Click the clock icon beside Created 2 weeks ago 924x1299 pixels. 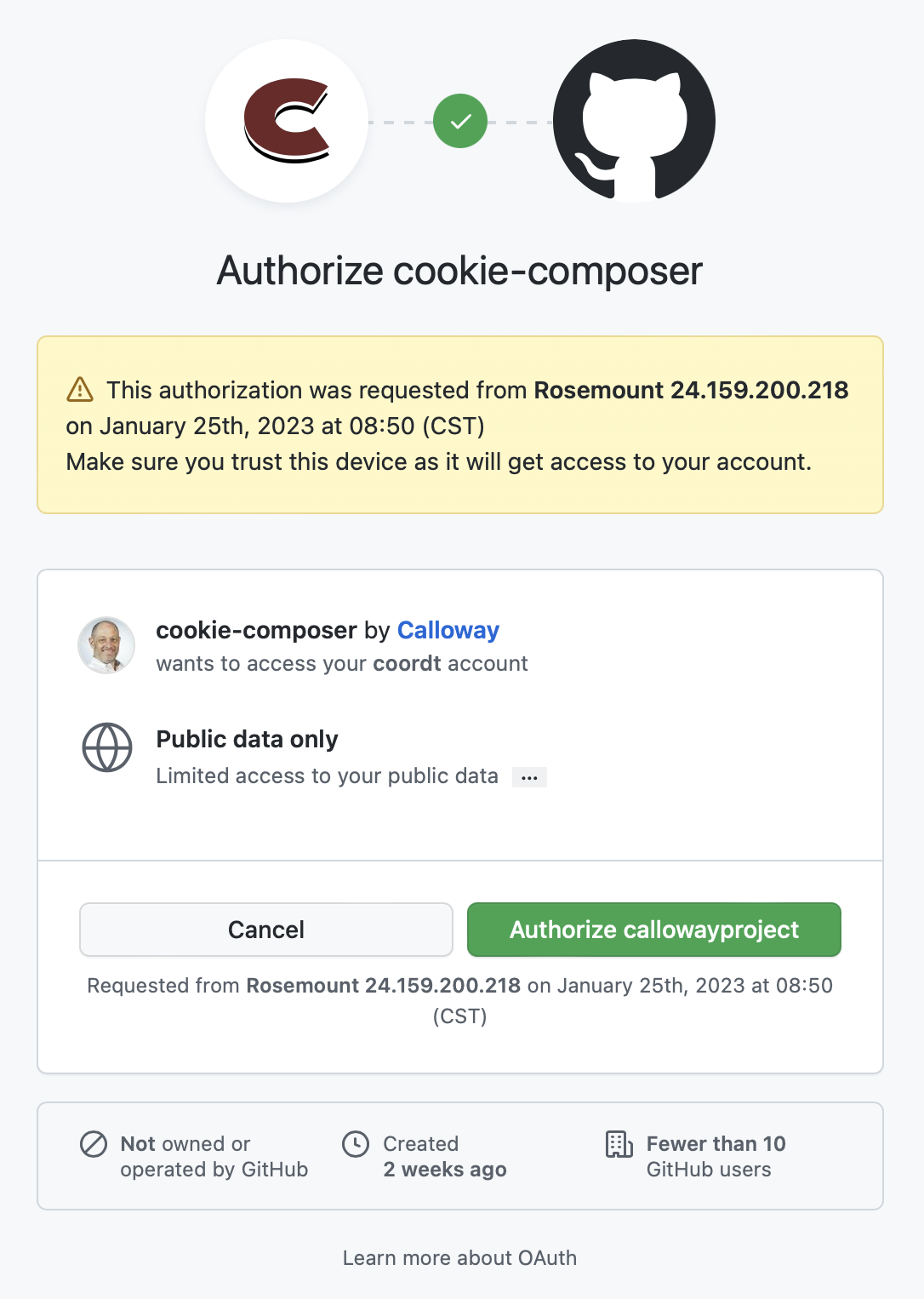[356, 1145]
